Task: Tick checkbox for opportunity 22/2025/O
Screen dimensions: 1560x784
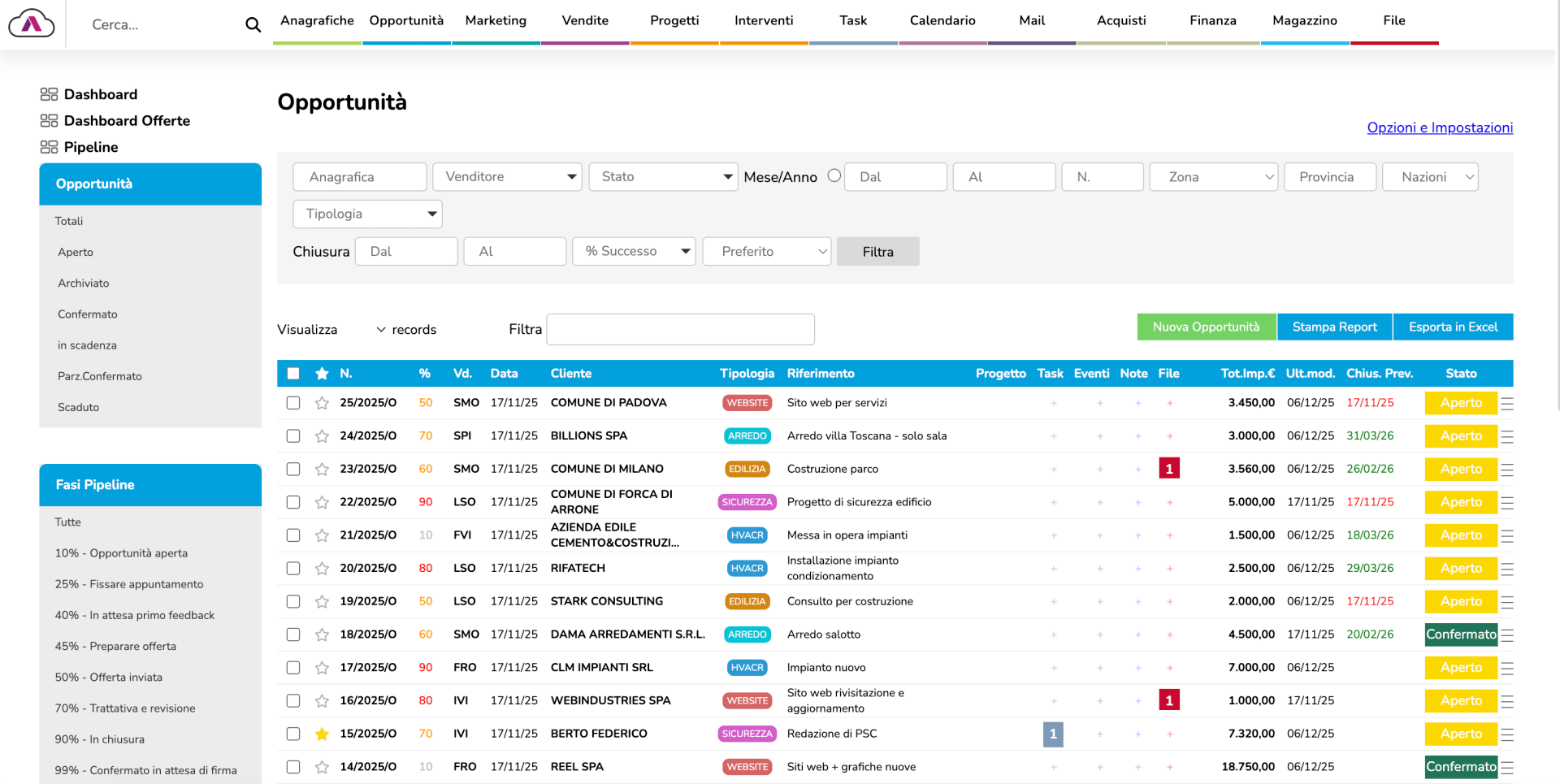Action: [x=293, y=502]
